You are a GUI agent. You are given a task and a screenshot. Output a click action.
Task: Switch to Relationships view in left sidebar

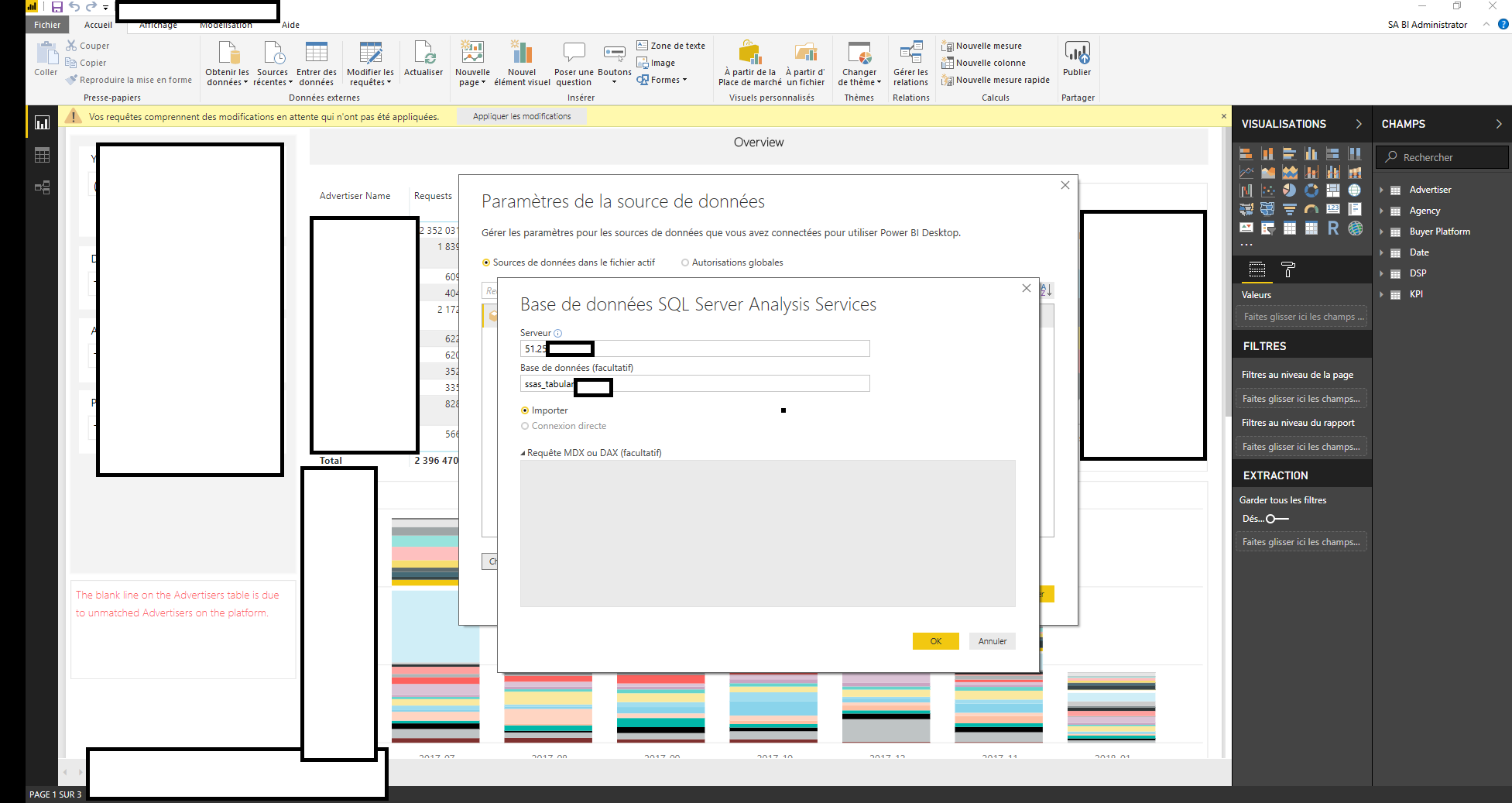coord(42,187)
